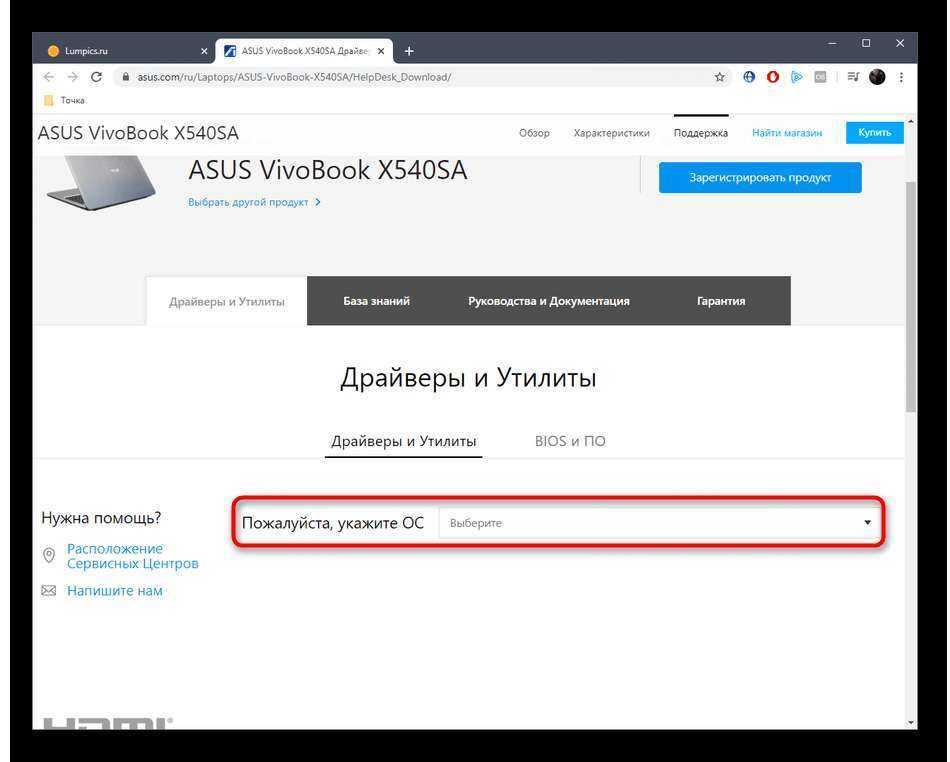Click the blue 'Купить' button
950x762 pixels.
(874, 133)
